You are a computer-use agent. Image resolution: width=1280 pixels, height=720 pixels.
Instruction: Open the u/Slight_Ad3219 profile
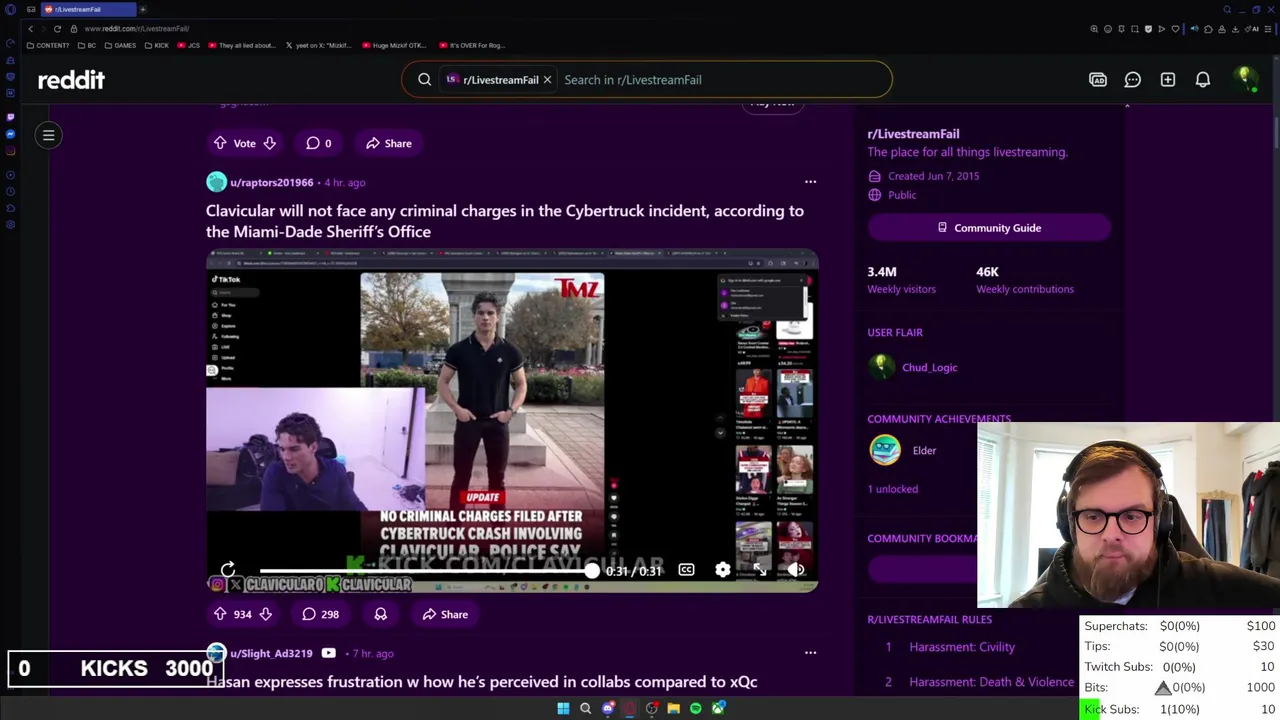click(x=271, y=653)
